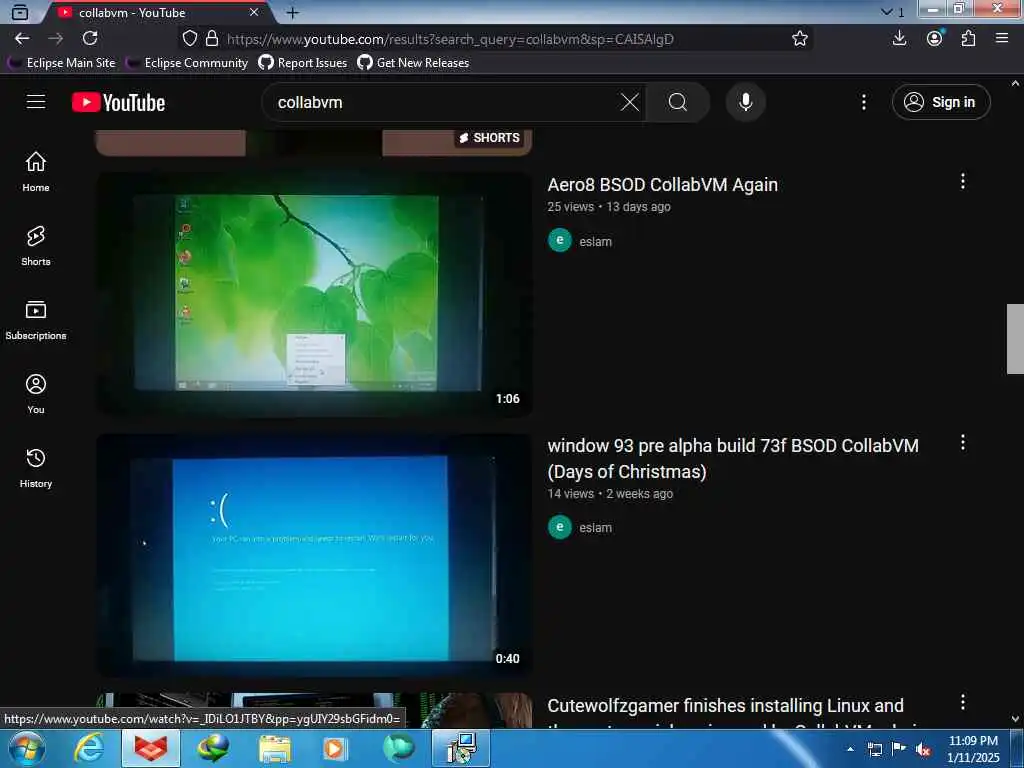Play Aero8 BSOD CollabVM Again thumbnail
1024x768 pixels.
click(314, 293)
